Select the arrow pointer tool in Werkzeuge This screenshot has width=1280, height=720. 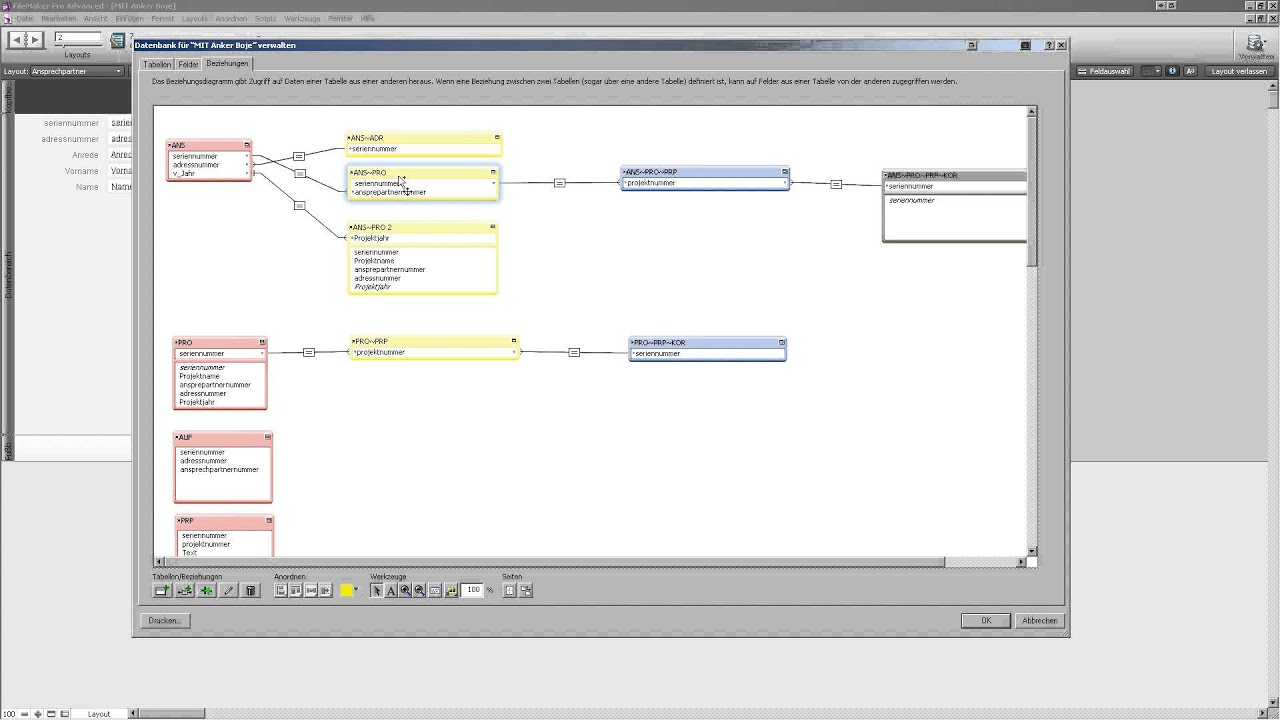pyautogui.click(x=377, y=591)
